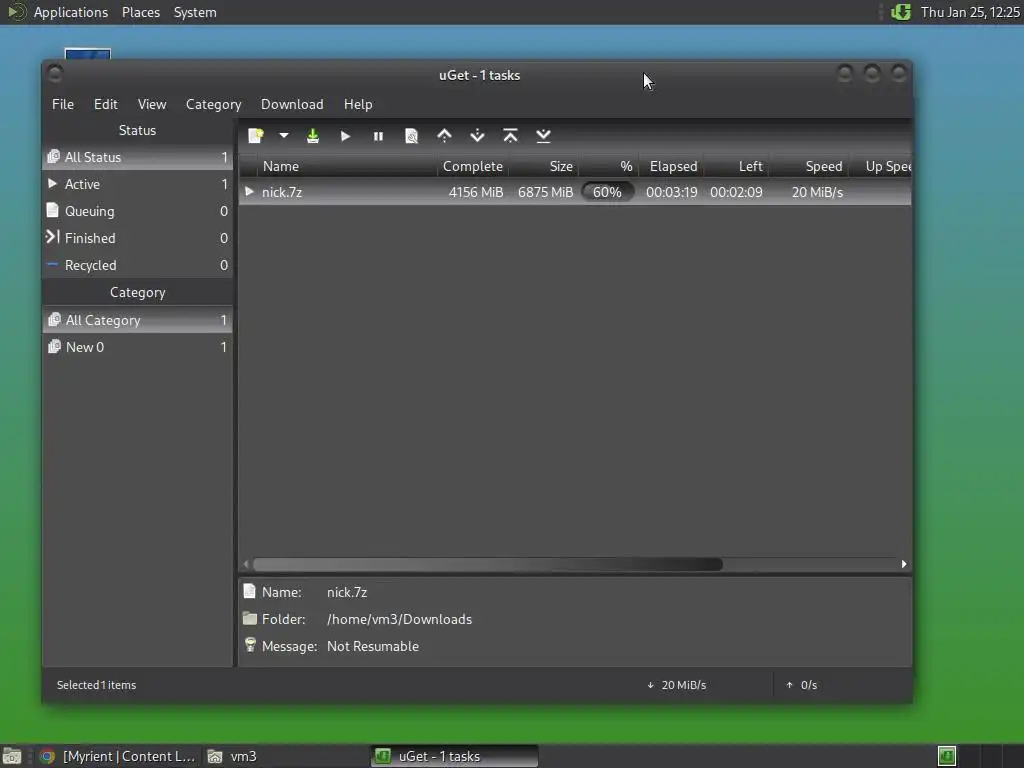Click the Speed column header

tap(809, 167)
